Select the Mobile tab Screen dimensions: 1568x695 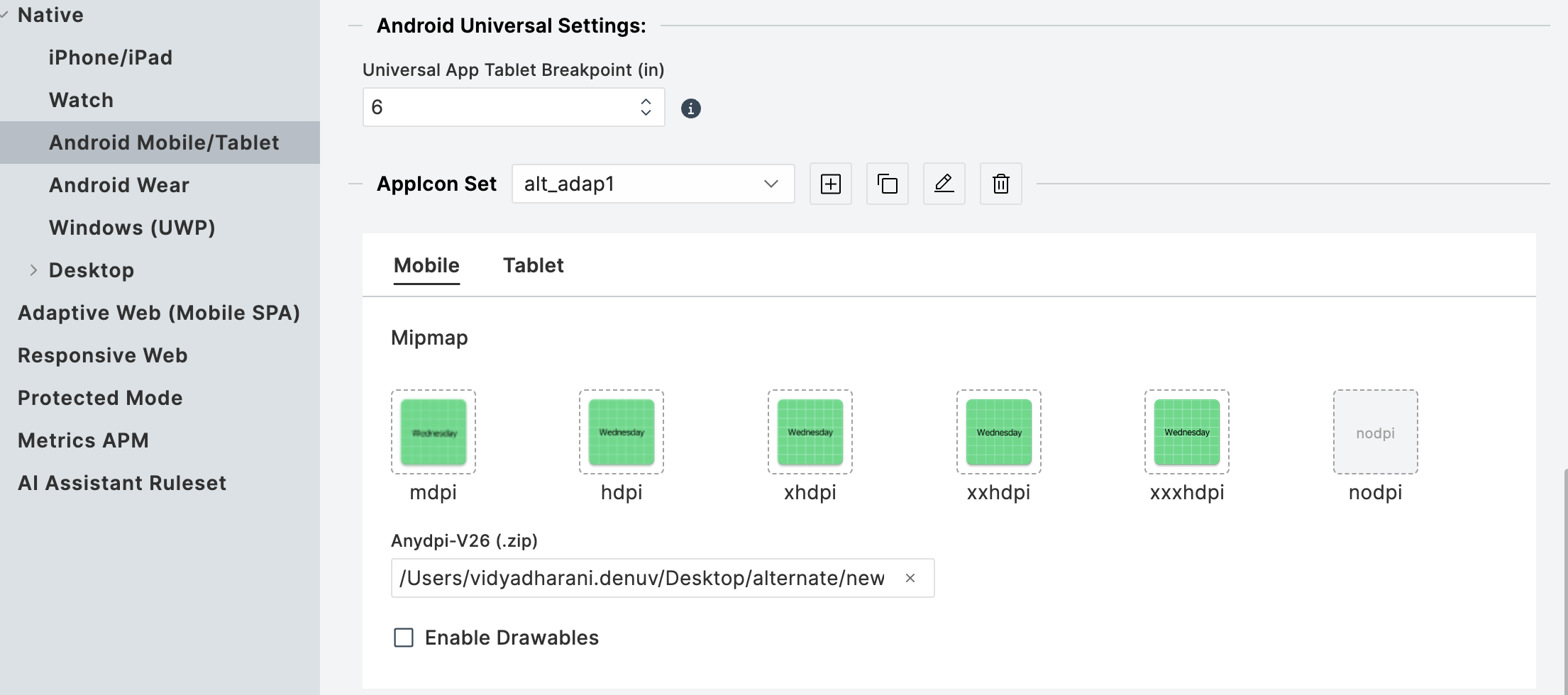click(426, 265)
